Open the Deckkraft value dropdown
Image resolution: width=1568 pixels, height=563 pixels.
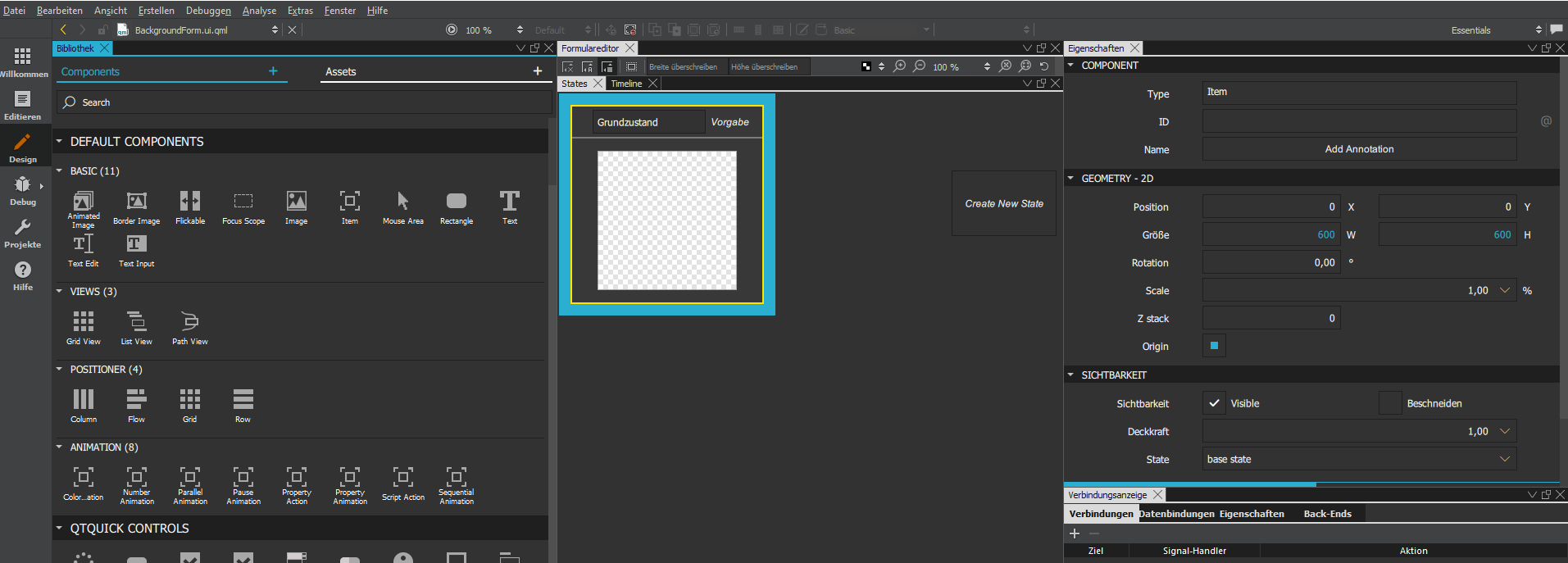[x=1505, y=431]
